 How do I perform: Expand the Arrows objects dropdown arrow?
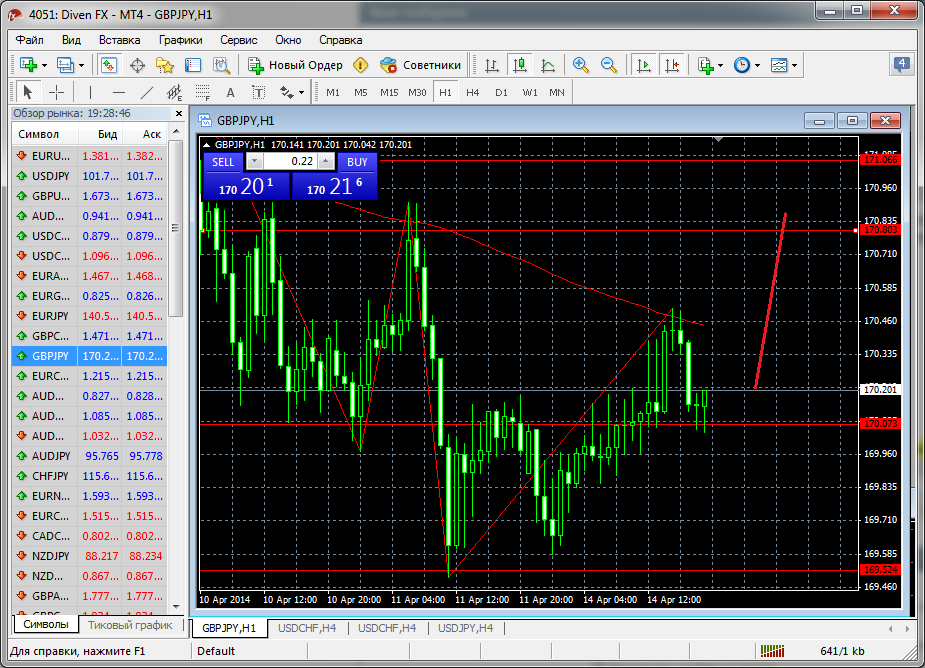[301, 93]
